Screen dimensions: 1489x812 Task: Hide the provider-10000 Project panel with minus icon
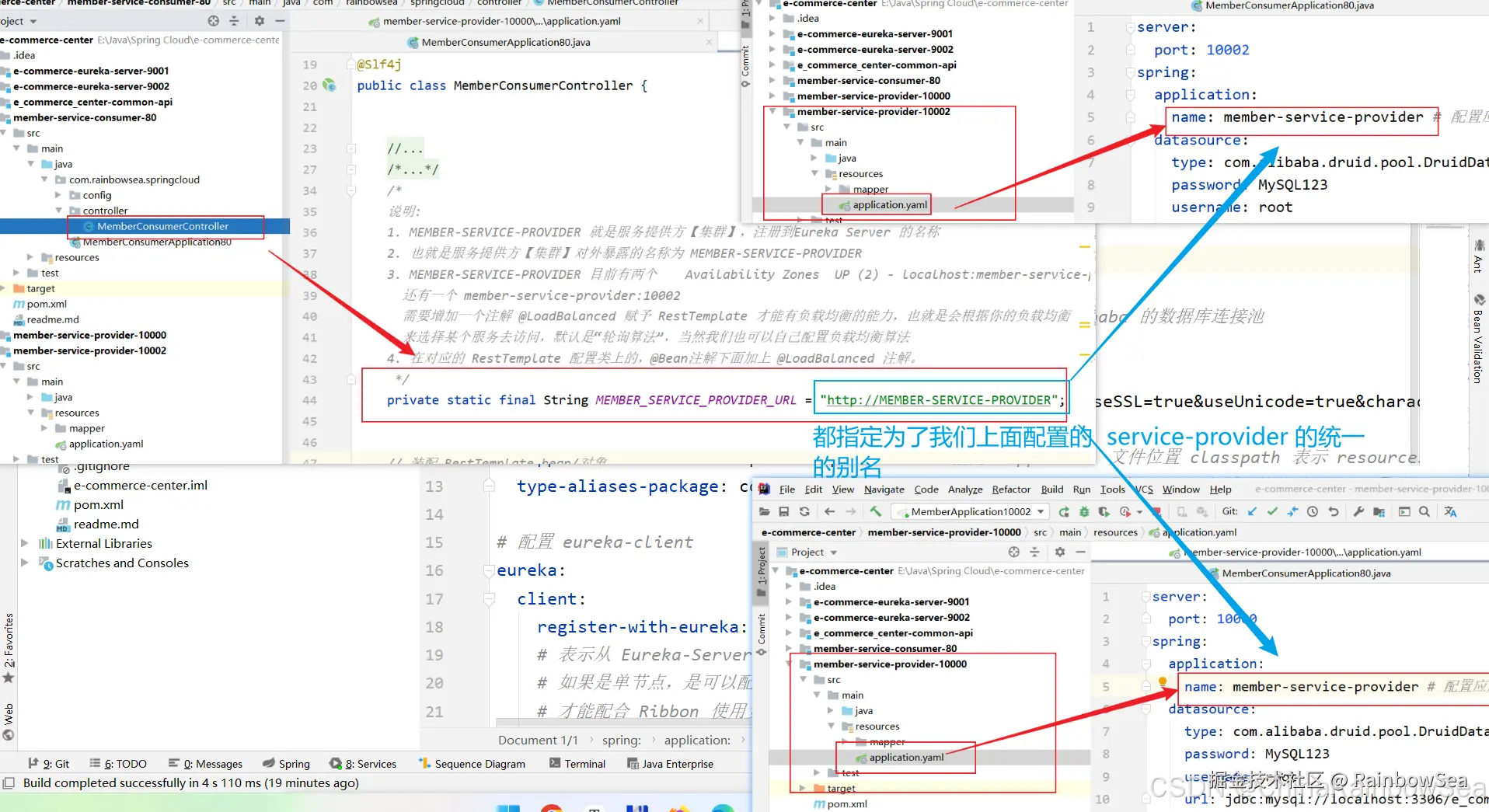[1080, 552]
